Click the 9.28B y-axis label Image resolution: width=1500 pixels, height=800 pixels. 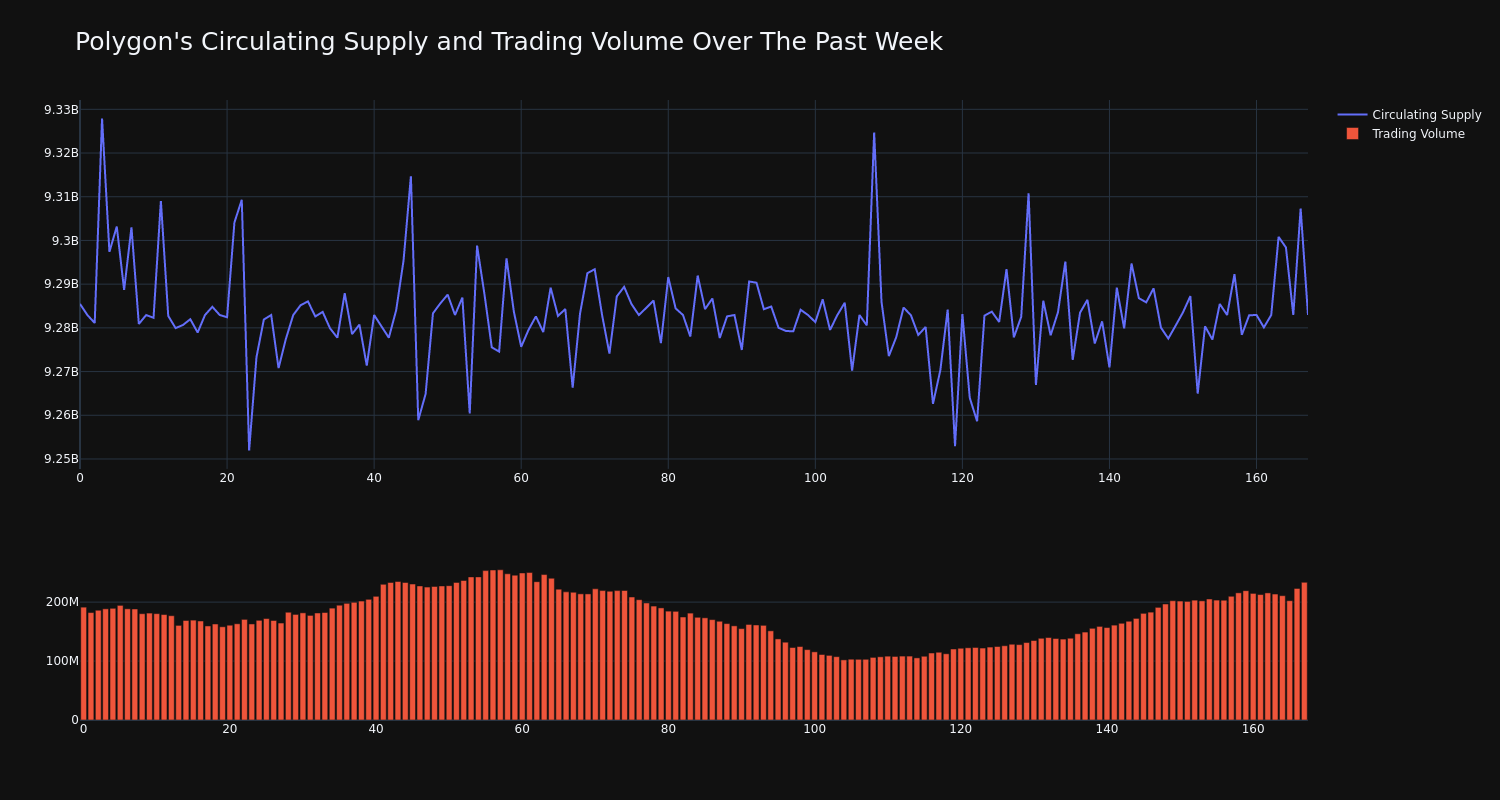[x=61, y=328]
